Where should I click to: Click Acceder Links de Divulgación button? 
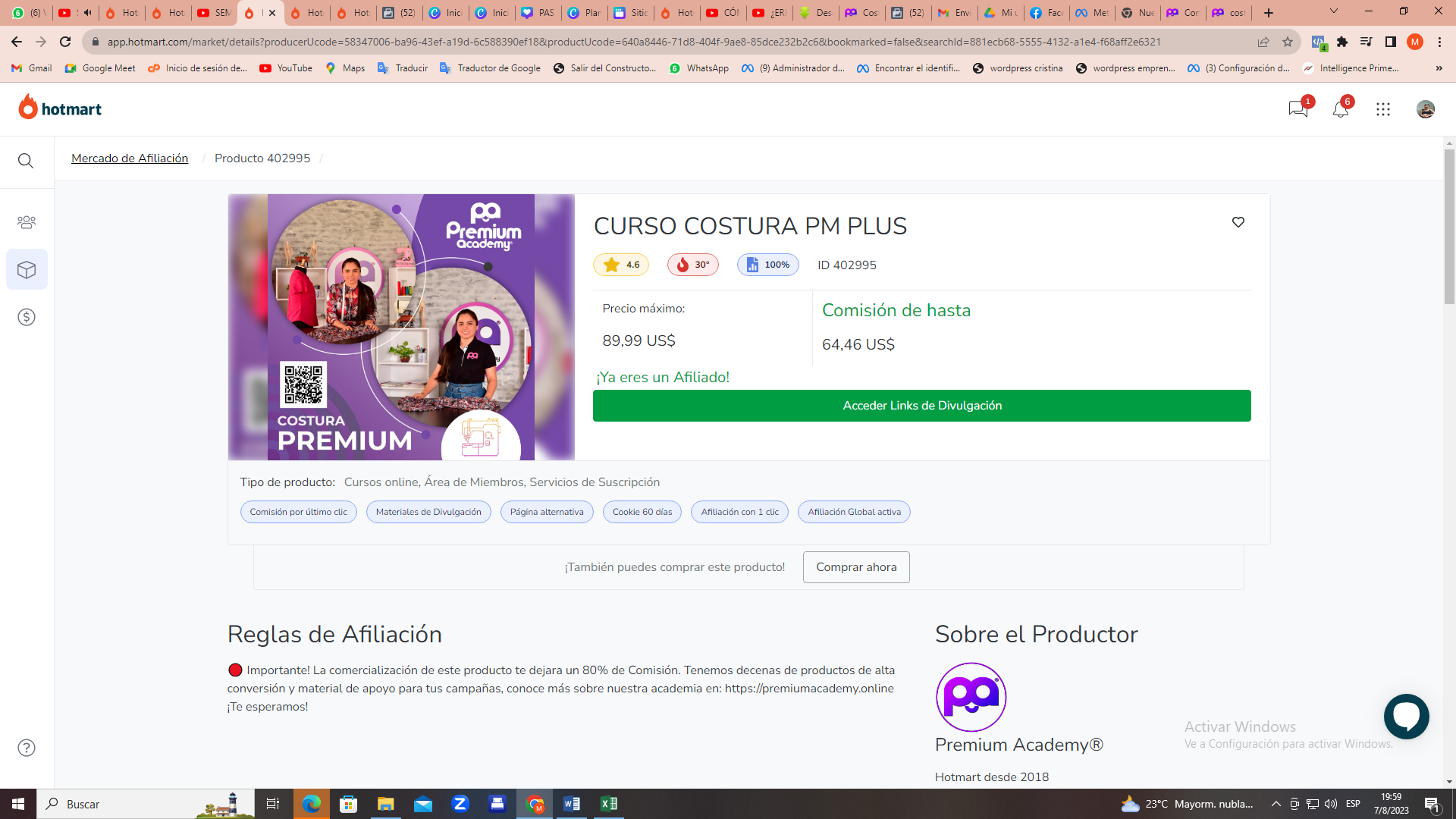pyautogui.click(x=922, y=406)
